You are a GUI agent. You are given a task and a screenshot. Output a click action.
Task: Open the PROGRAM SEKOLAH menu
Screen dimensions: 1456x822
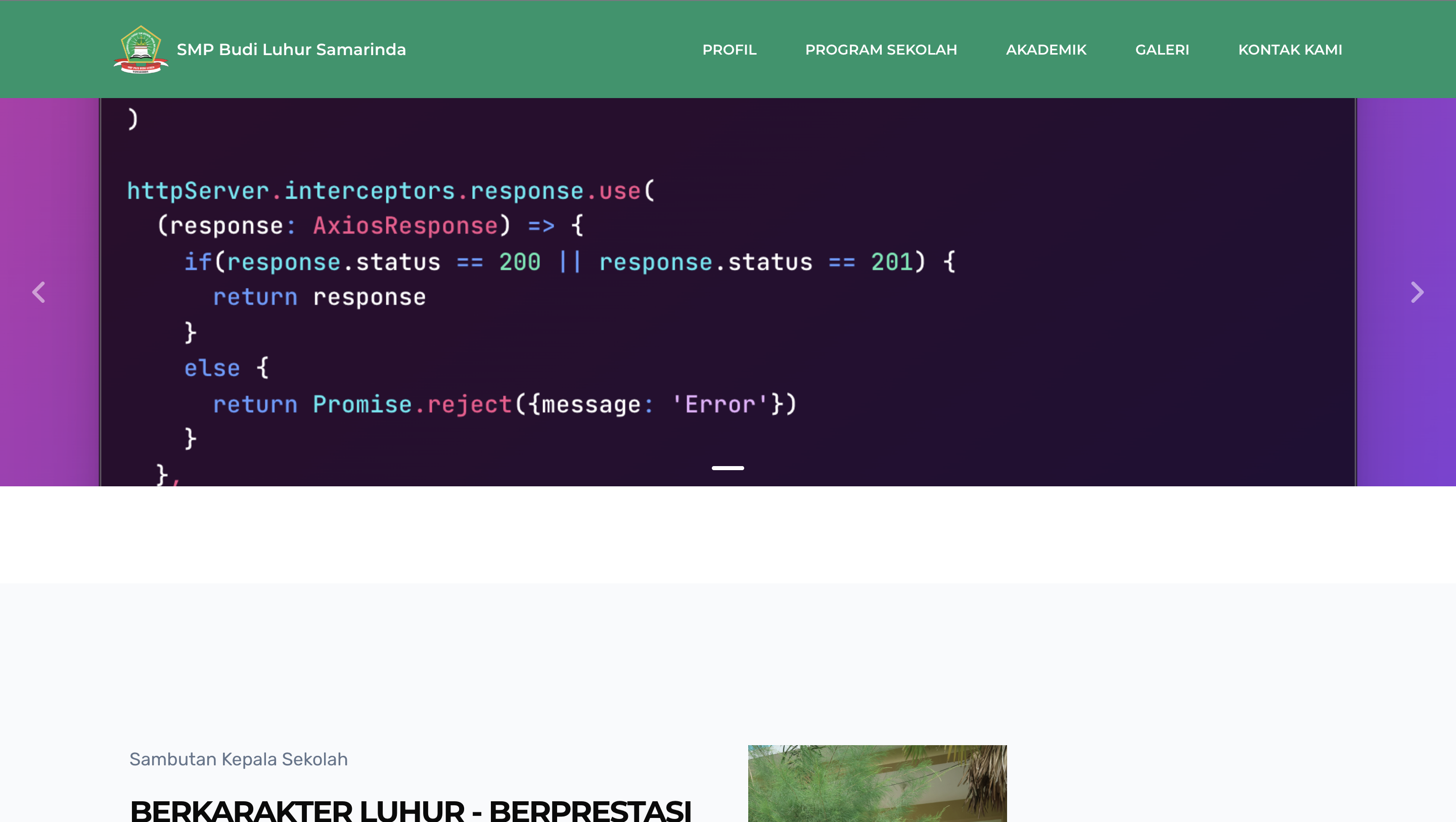pos(881,50)
